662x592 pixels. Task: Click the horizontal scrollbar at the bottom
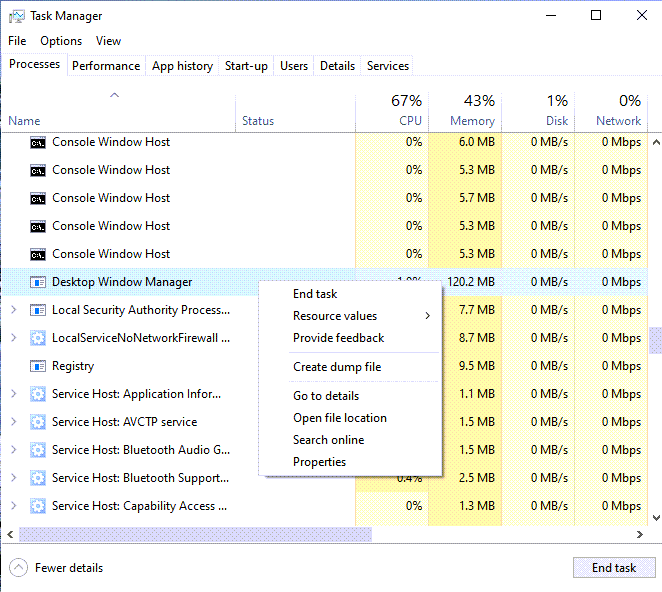tap(195, 535)
